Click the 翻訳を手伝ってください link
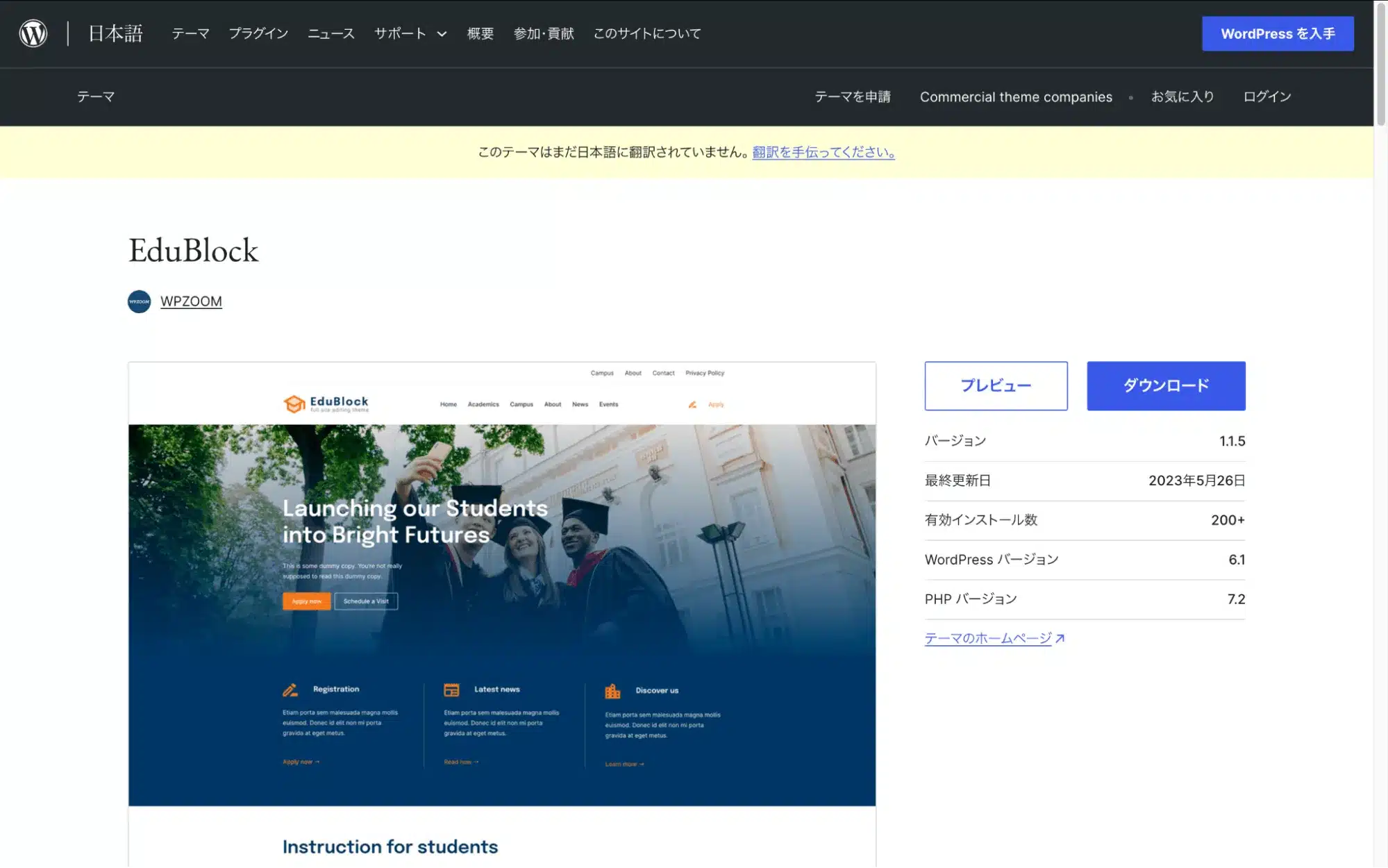Viewport: 1388px width, 868px height. point(823,152)
